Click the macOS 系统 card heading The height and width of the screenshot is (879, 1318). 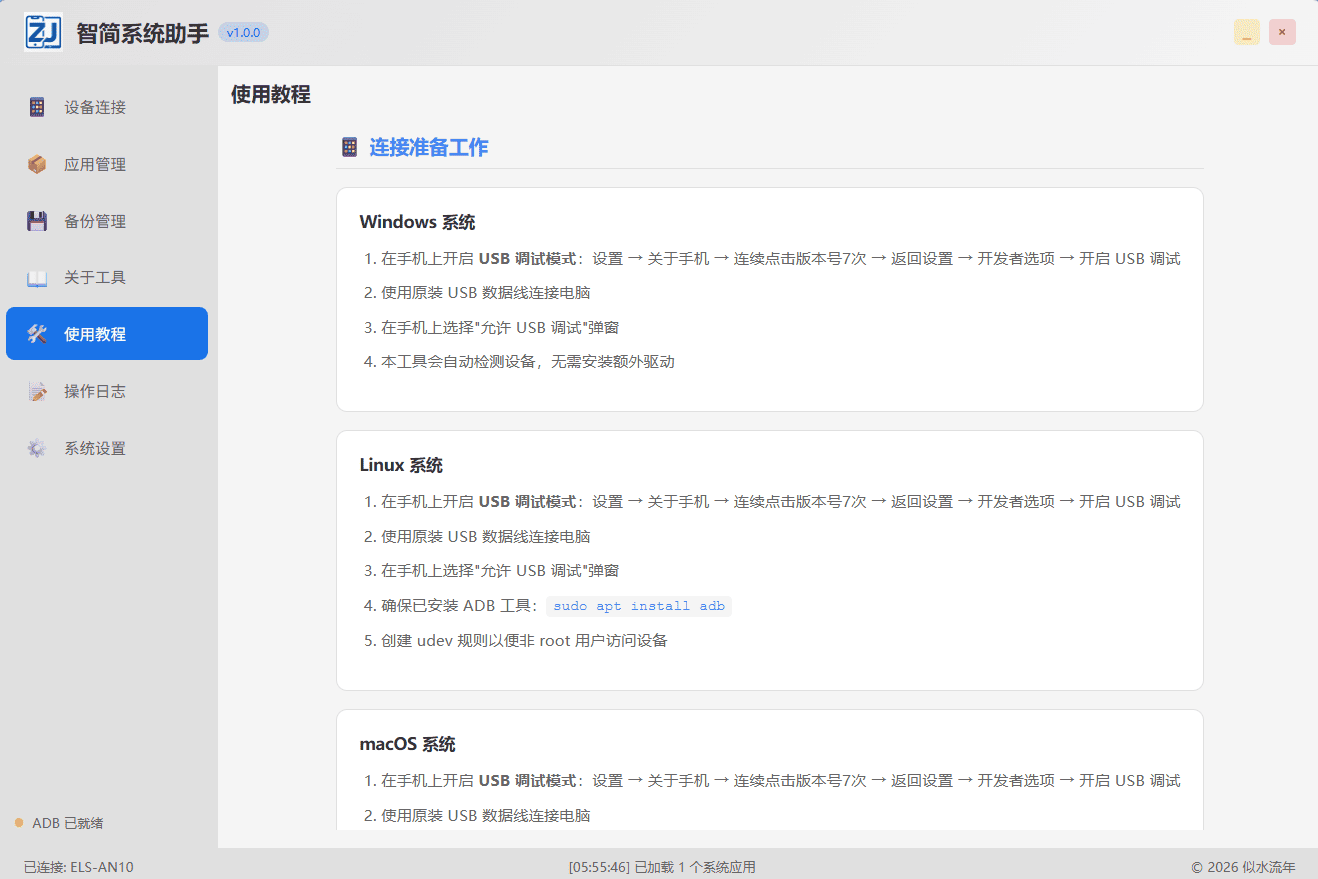click(x=407, y=744)
